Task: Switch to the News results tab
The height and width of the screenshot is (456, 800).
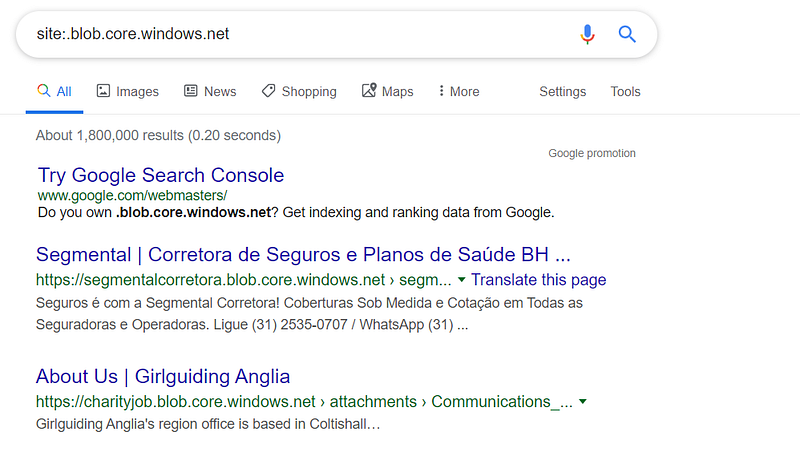Action: 220,91
